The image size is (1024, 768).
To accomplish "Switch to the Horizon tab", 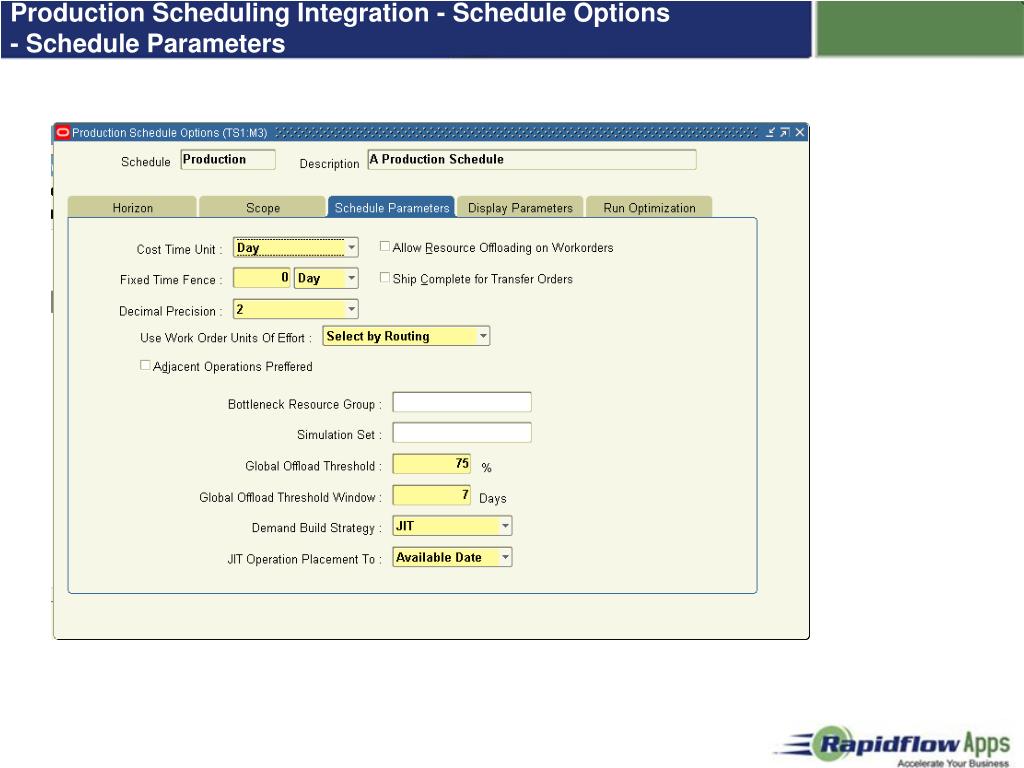I will click(132, 207).
